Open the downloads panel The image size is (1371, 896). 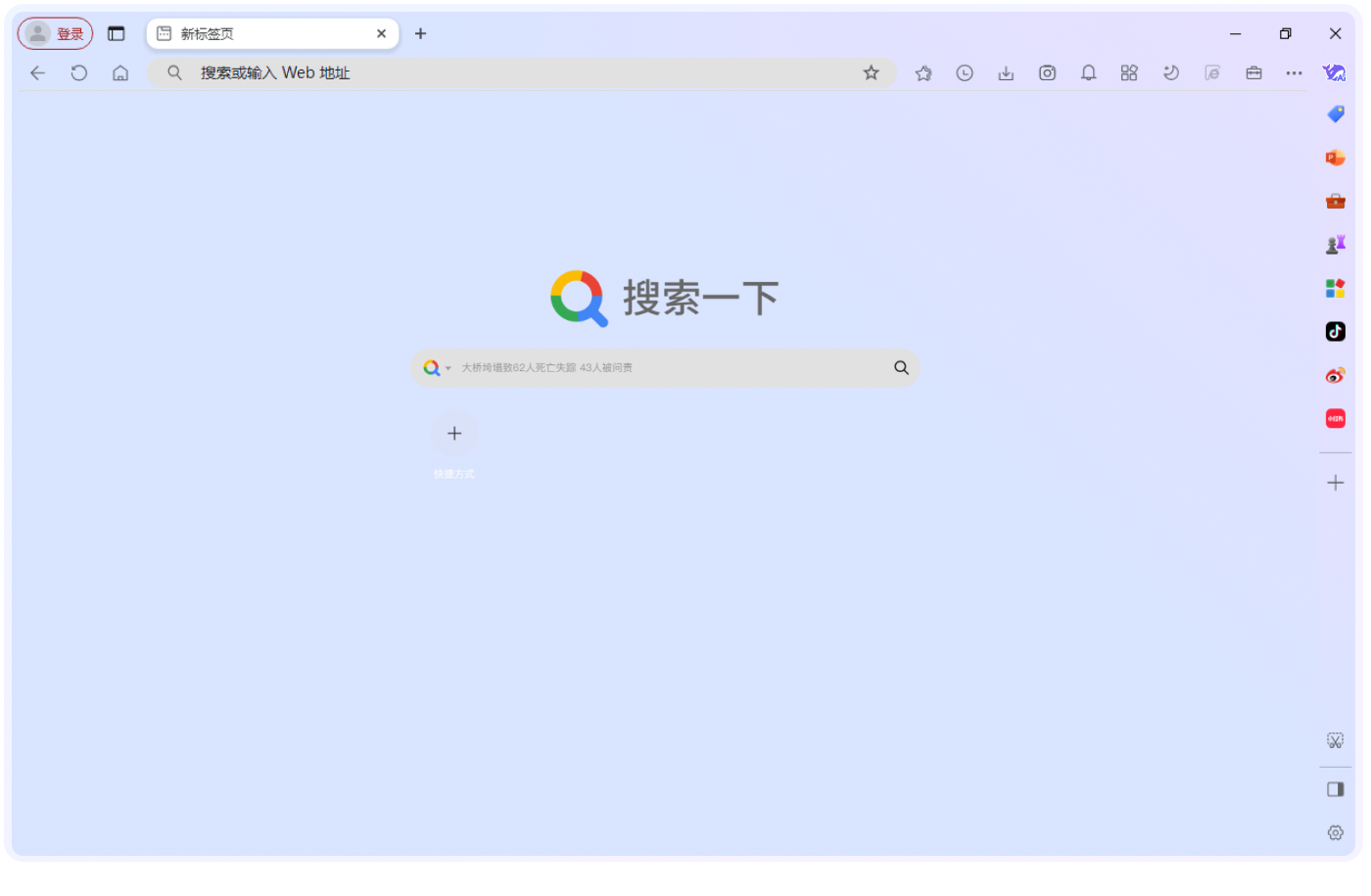1006,72
